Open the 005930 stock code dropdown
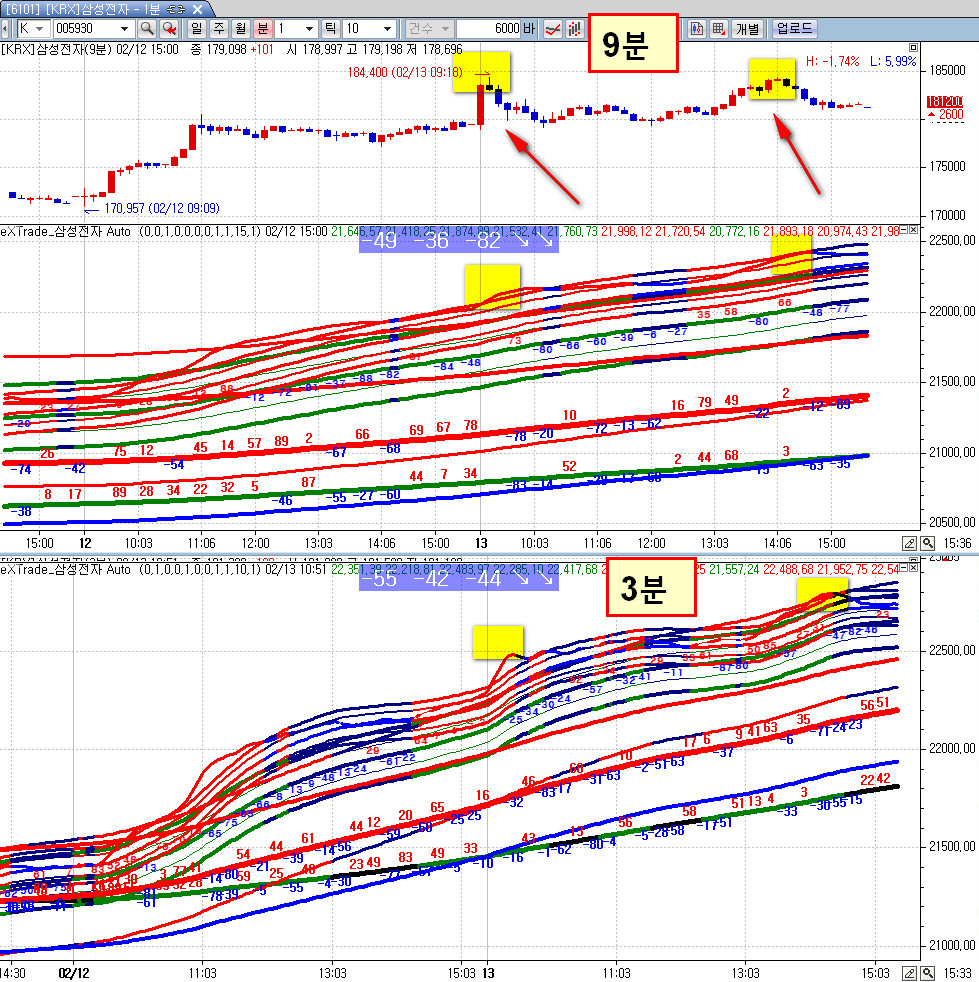The image size is (979, 982). (124, 29)
